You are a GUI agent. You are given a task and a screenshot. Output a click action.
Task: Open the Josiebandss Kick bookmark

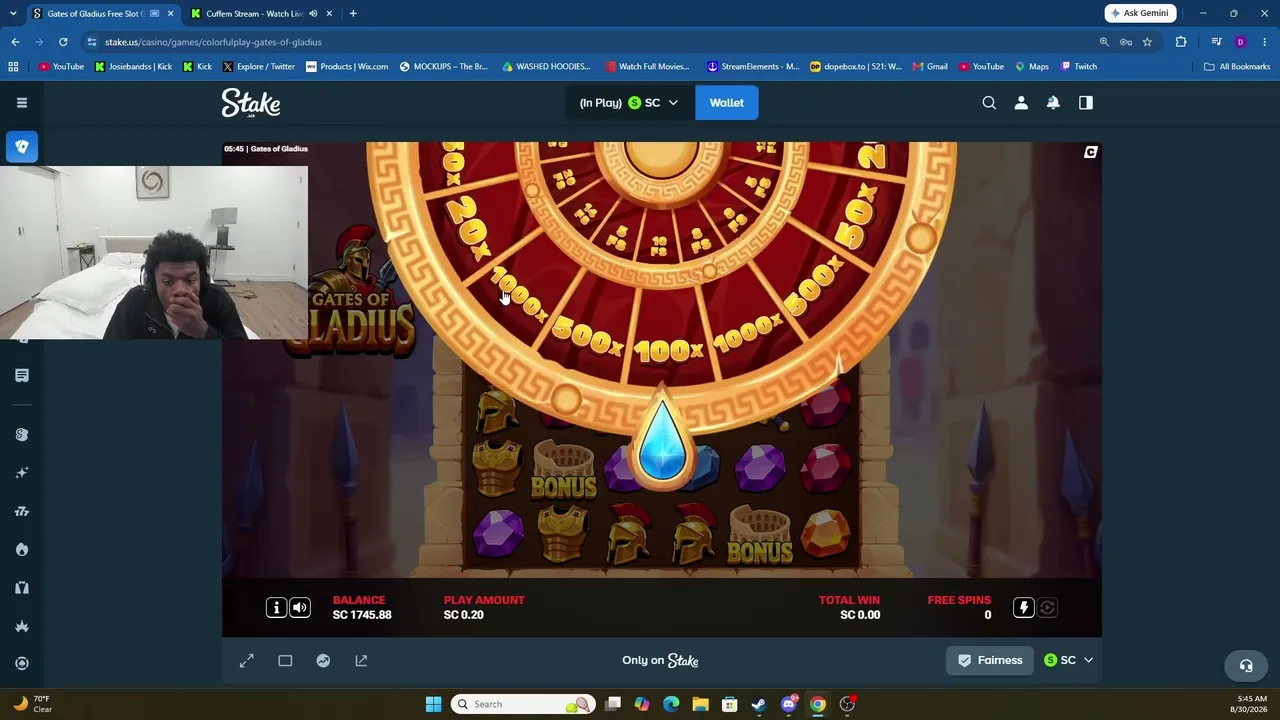pos(133,67)
